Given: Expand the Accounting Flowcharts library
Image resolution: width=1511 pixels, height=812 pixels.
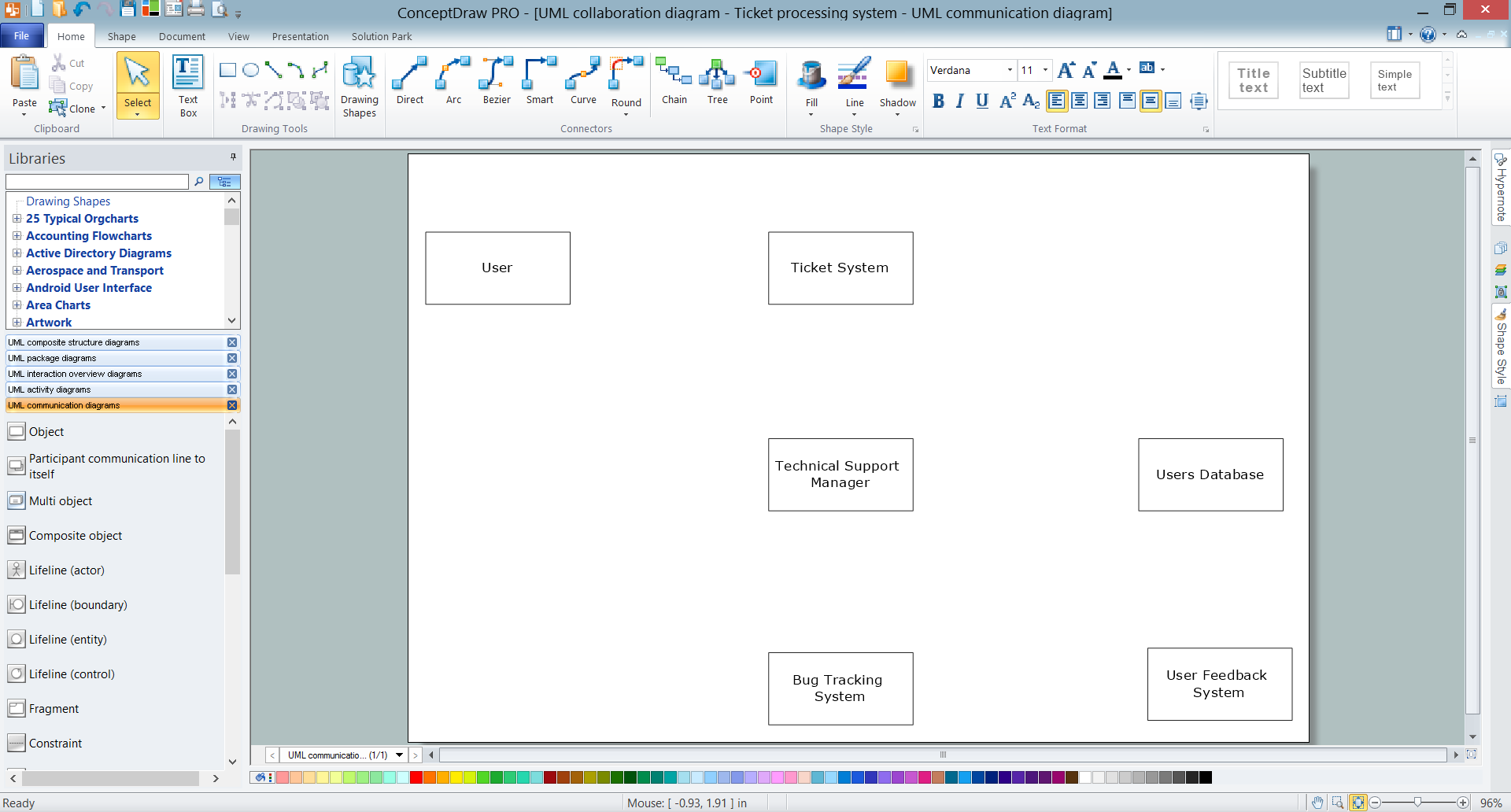Looking at the screenshot, I should (17, 236).
